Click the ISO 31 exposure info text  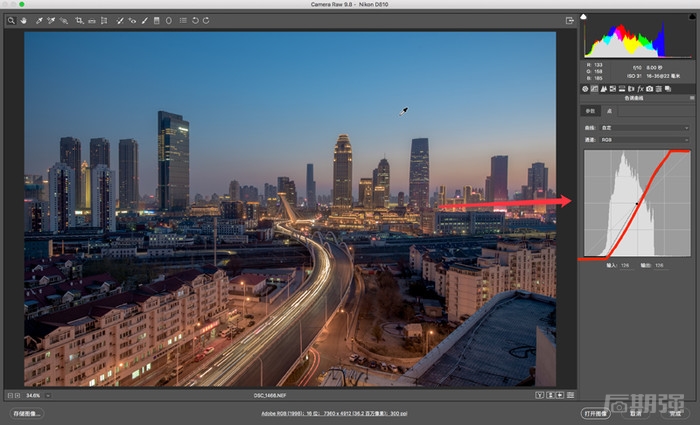tap(634, 76)
